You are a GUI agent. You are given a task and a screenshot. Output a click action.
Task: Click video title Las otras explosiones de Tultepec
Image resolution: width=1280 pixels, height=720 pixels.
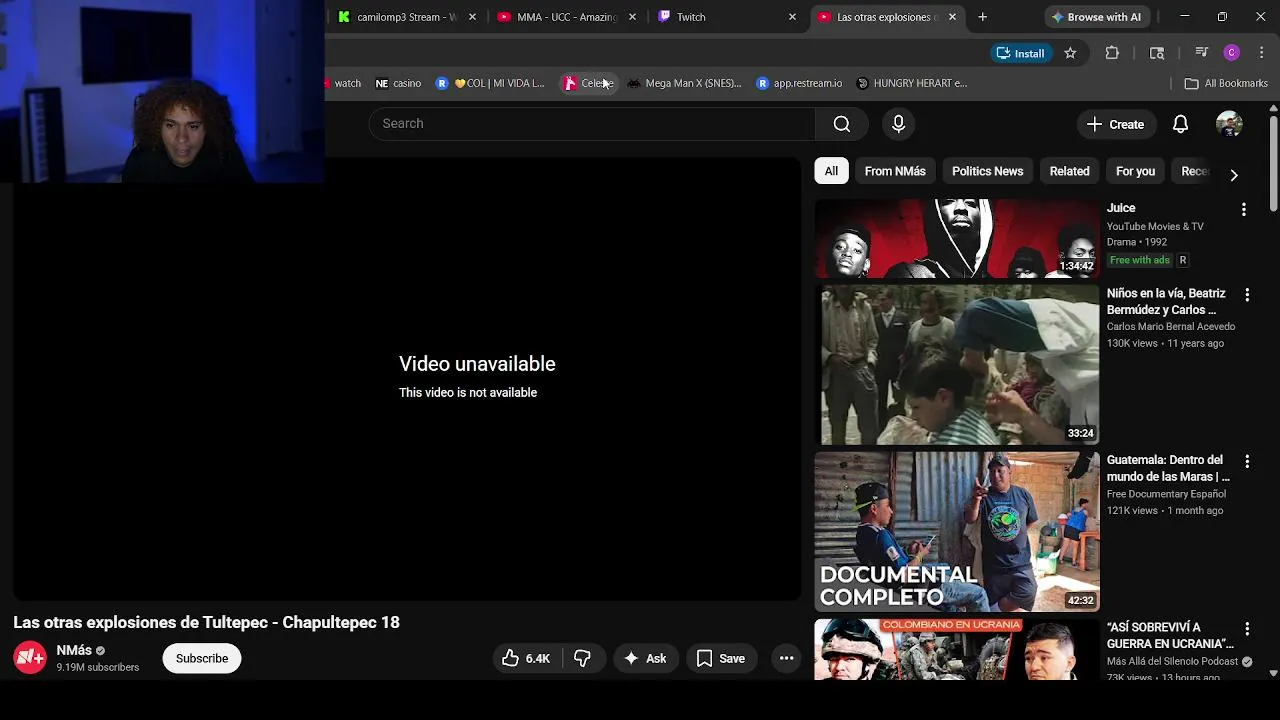206,622
